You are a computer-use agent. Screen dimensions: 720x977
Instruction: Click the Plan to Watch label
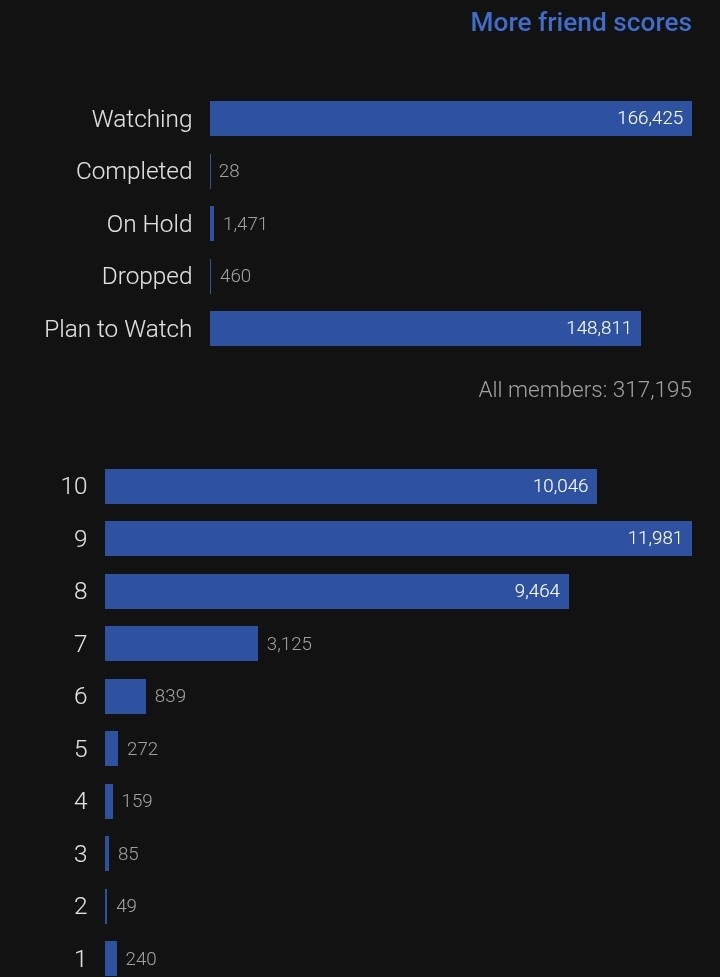(x=118, y=329)
